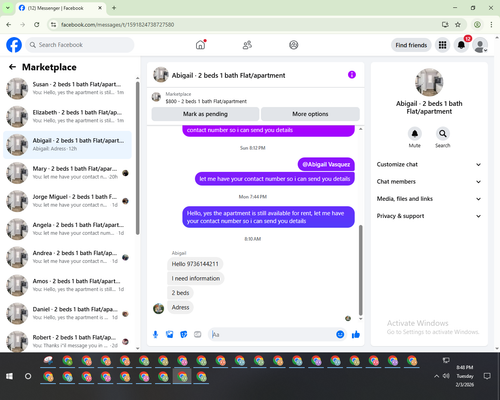Focus the Search Facebook field
This screenshot has width=500, height=400.
tap(80, 45)
